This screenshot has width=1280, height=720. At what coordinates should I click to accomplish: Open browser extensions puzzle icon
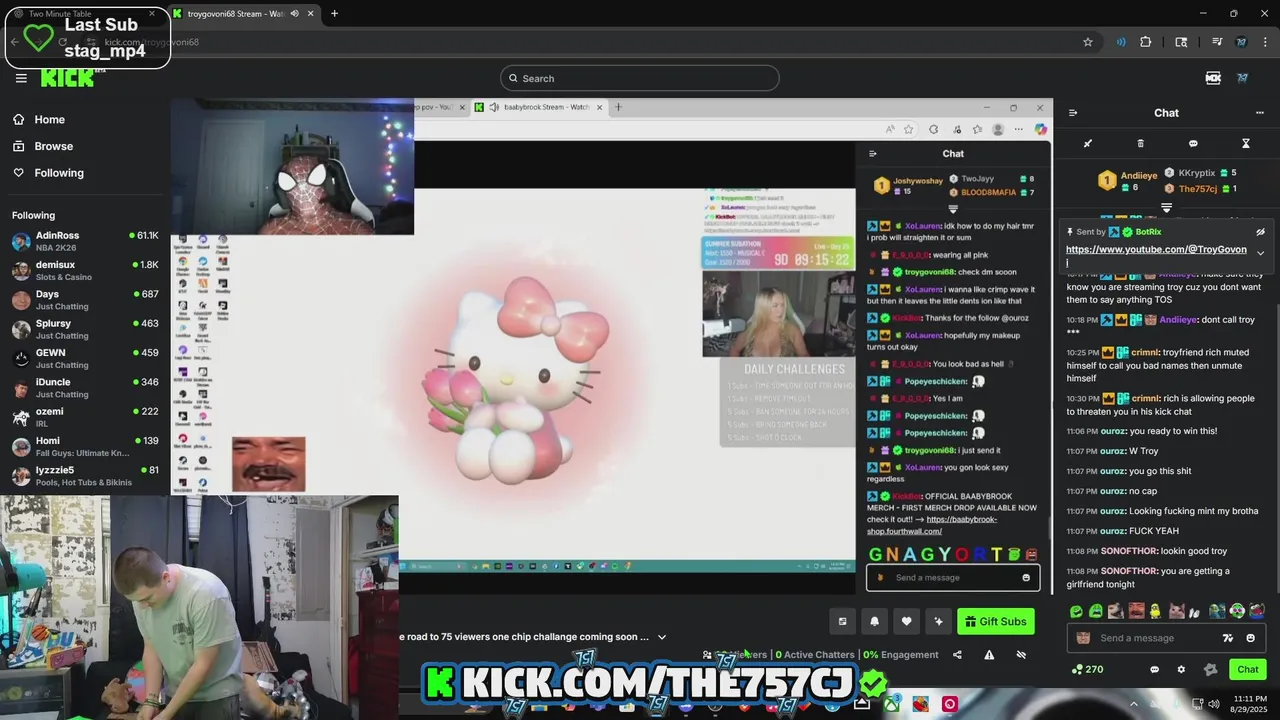1146,42
